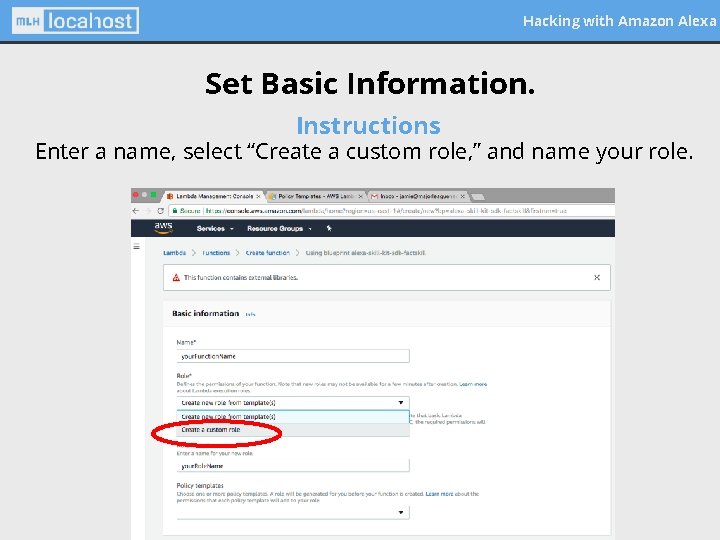Click Learn more link under Policy templates

439,494
